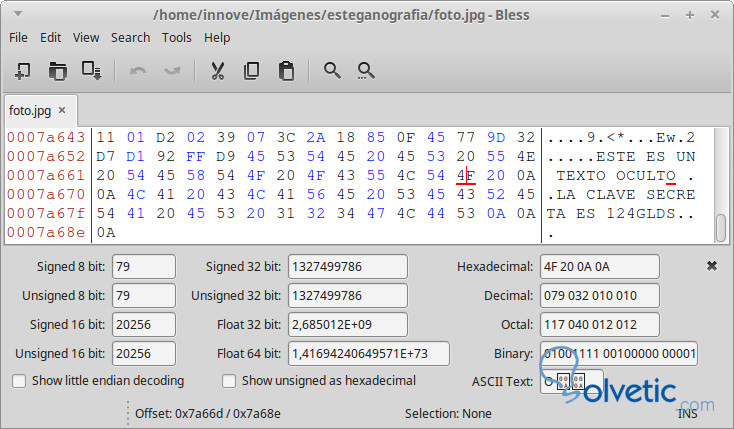The width and height of the screenshot is (734, 429).
Task: Click the 47 byte in row 0007a67f
Action: (x=376, y=213)
